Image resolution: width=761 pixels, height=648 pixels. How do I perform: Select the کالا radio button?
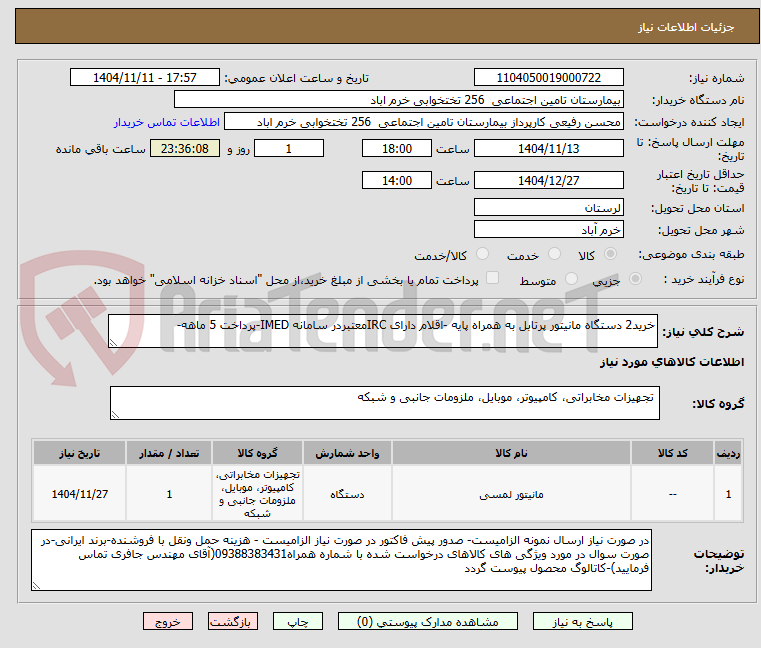pos(611,253)
